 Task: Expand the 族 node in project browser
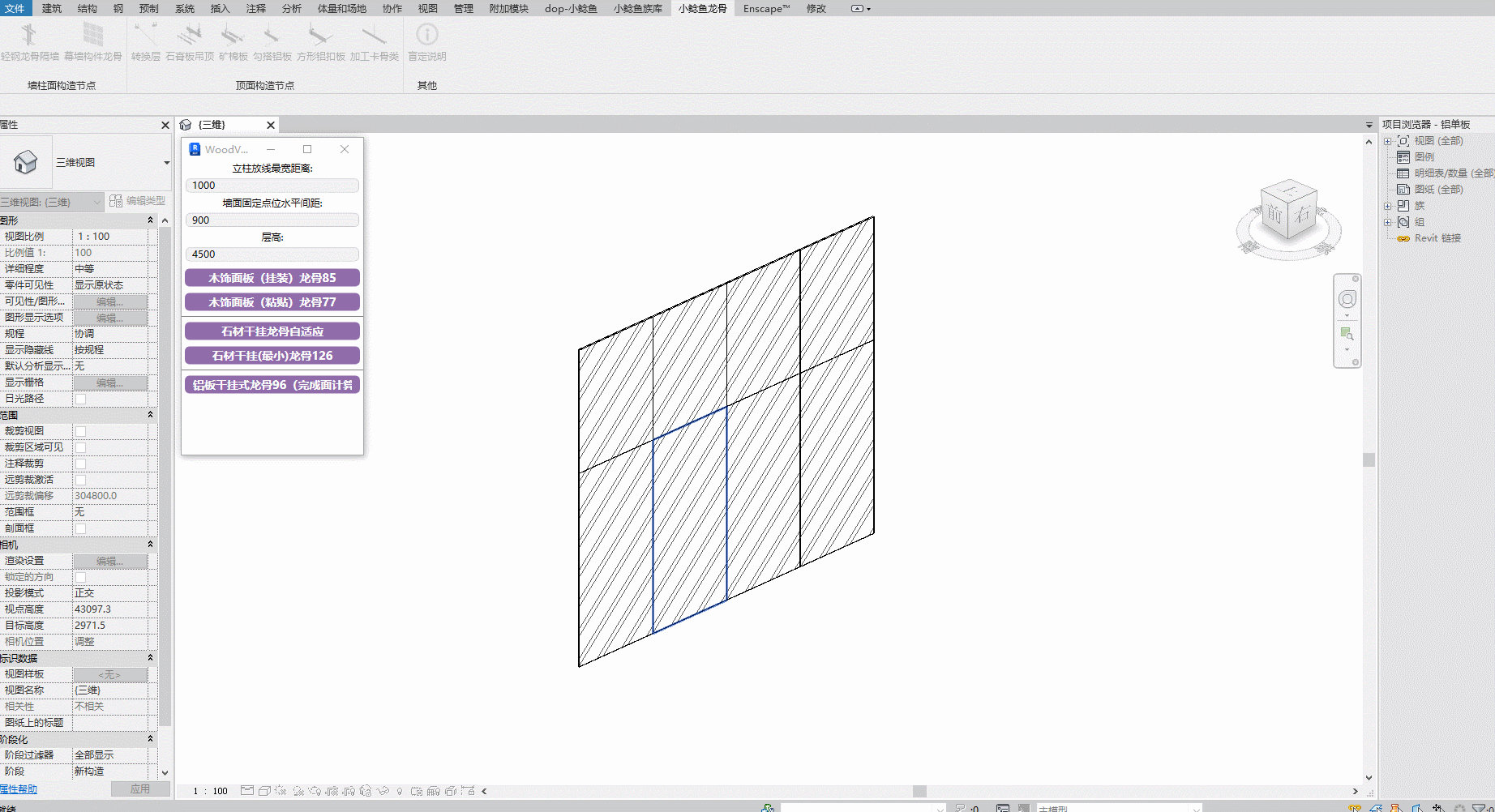click(x=1387, y=206)
